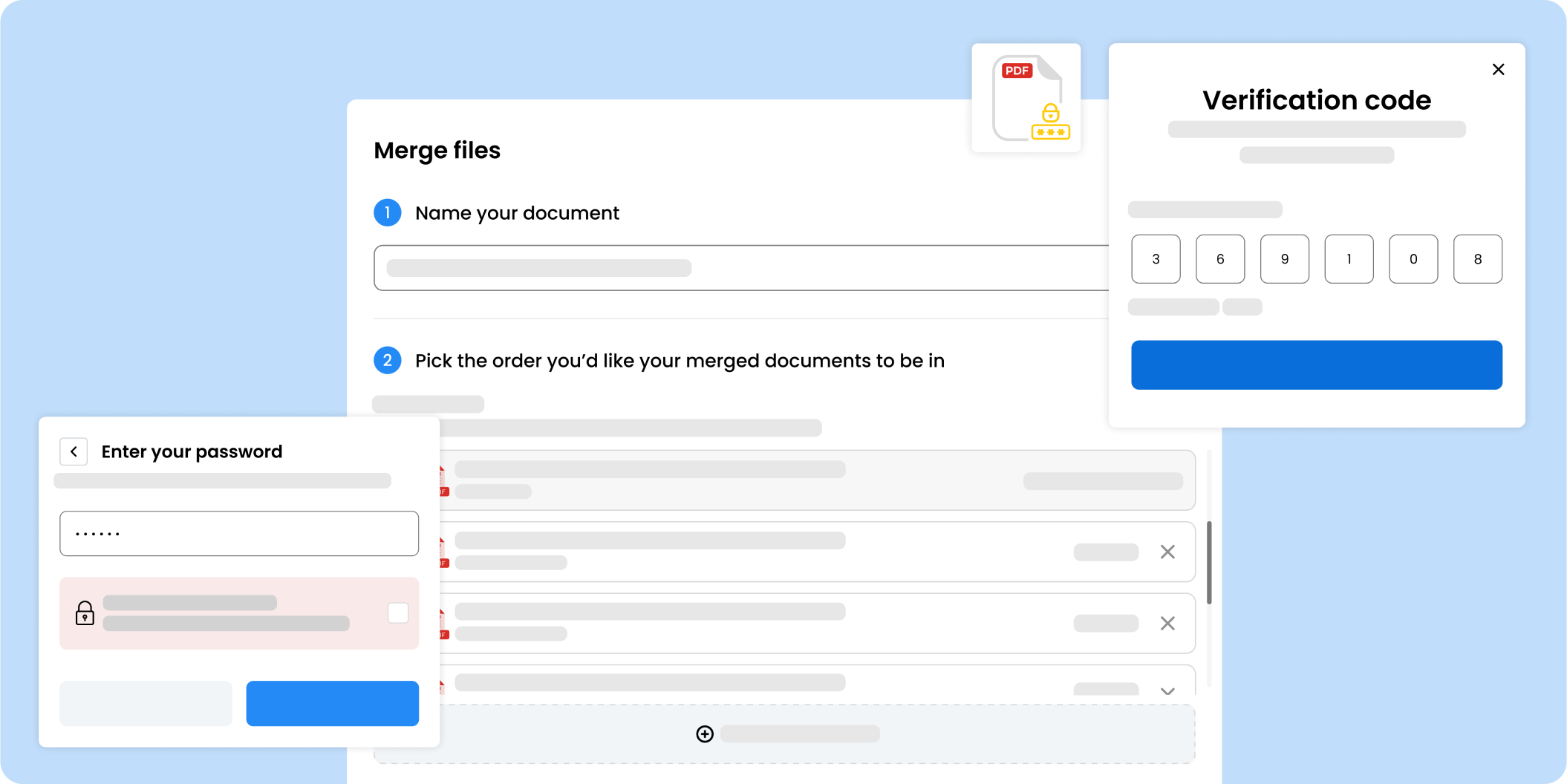Viewport: 1567px width, 784px height.
Task: Select the code digit box showing 8
Action: 1478,259
